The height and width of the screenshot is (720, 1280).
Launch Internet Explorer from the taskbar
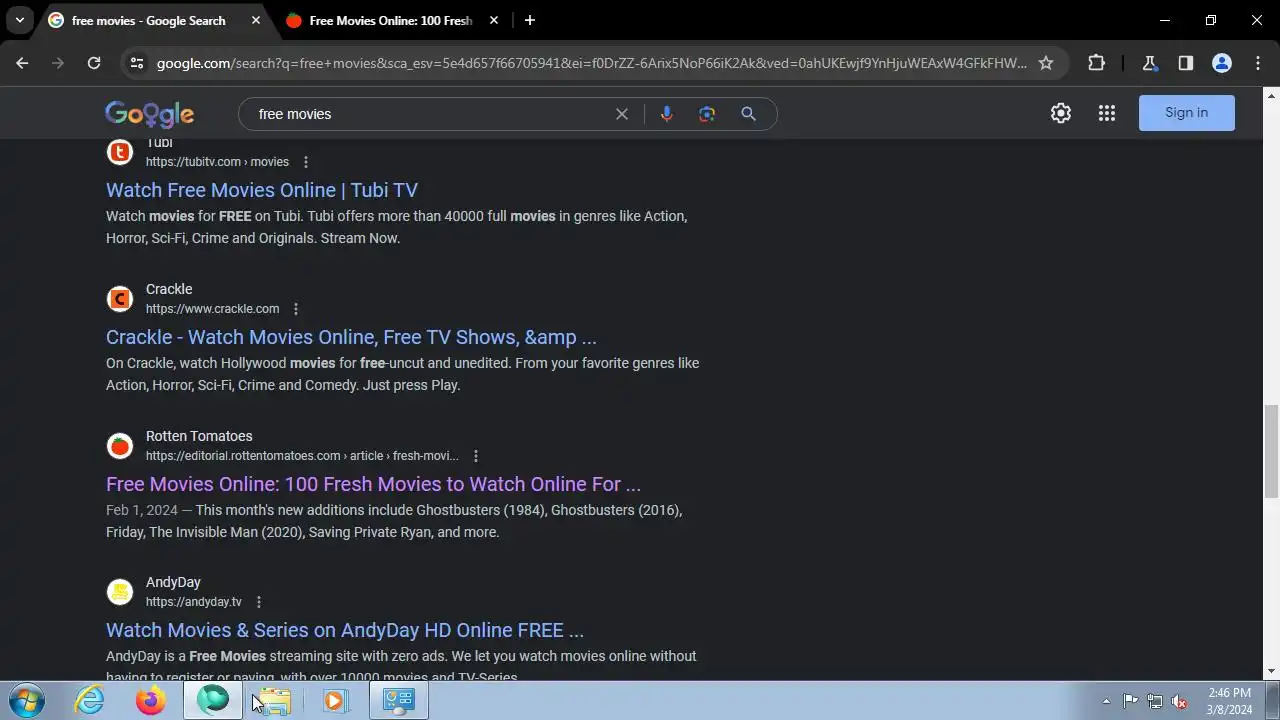click(x=90, y=701)
